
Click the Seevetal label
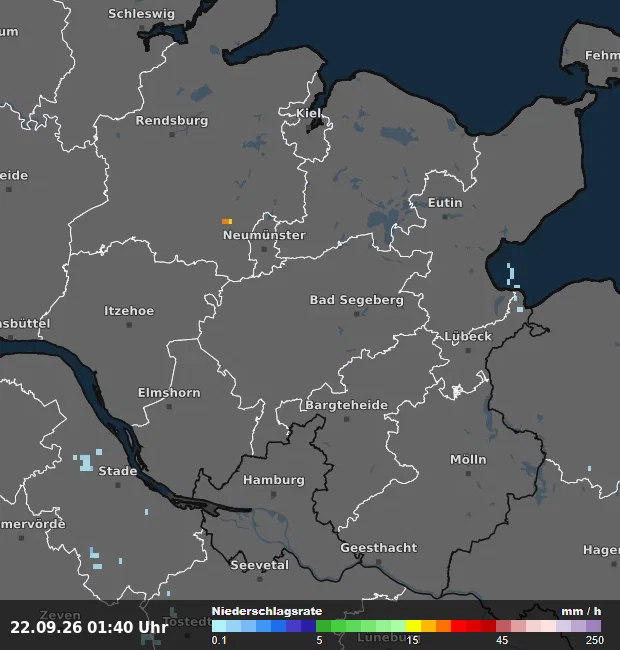click(259, 565)
